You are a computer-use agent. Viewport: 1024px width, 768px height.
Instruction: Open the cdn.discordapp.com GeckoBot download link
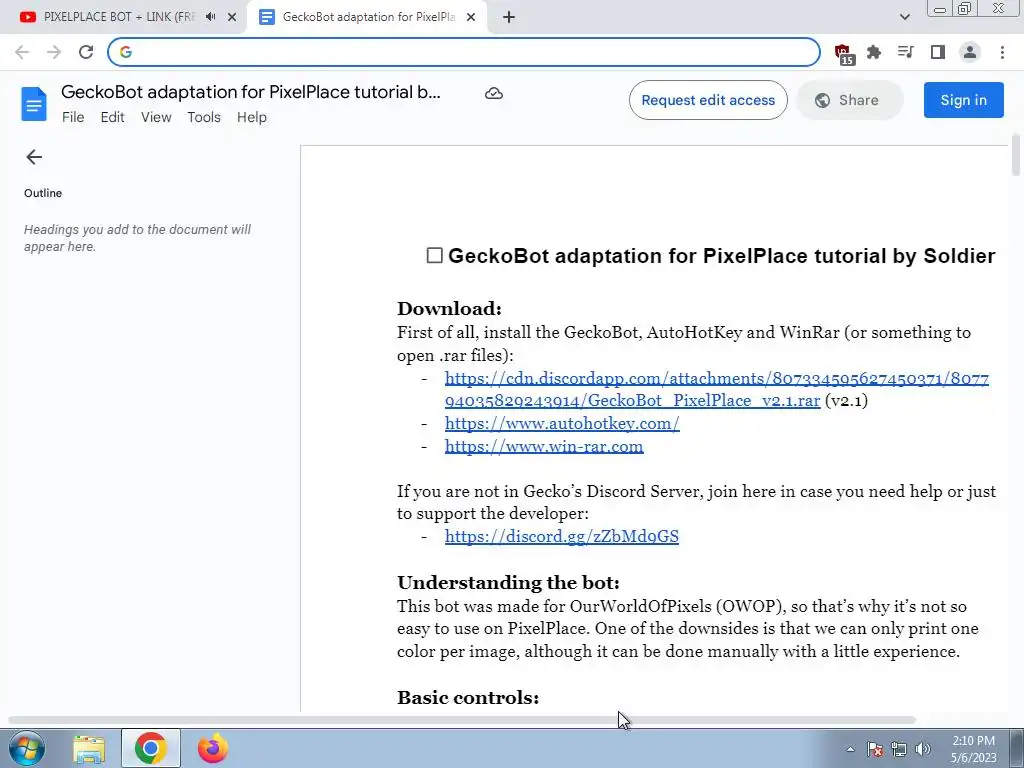tap(716, 389)
